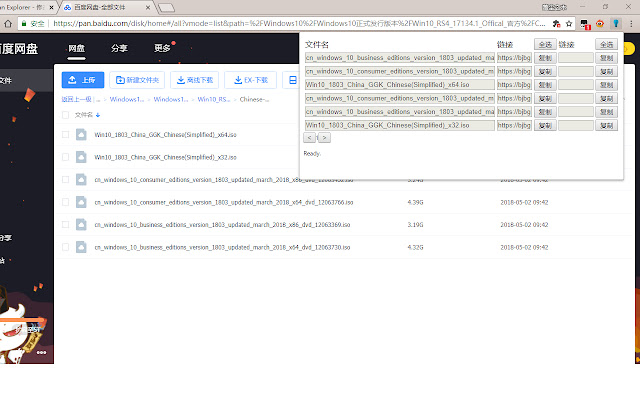
Task: Open the Win10_RS.. breadcrumb folder
Action: tap(214, 99)
